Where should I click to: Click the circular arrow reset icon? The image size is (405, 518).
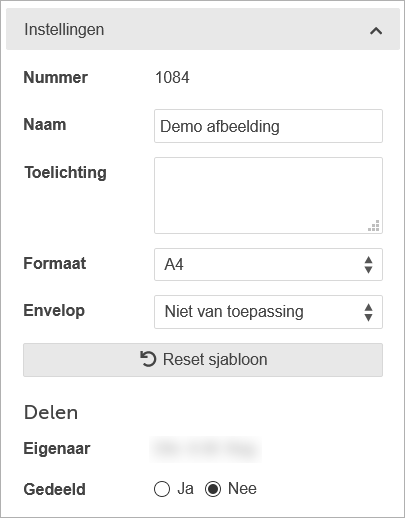(x=148, y=359)
